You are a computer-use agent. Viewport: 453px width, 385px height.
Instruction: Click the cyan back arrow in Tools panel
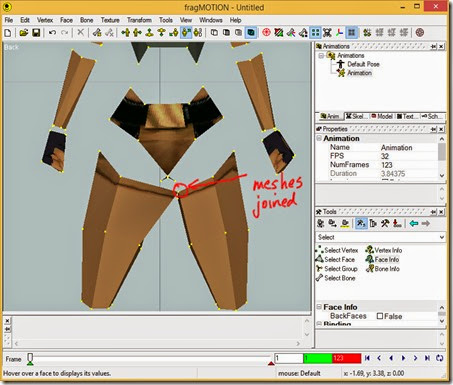[x=414, y=223]
